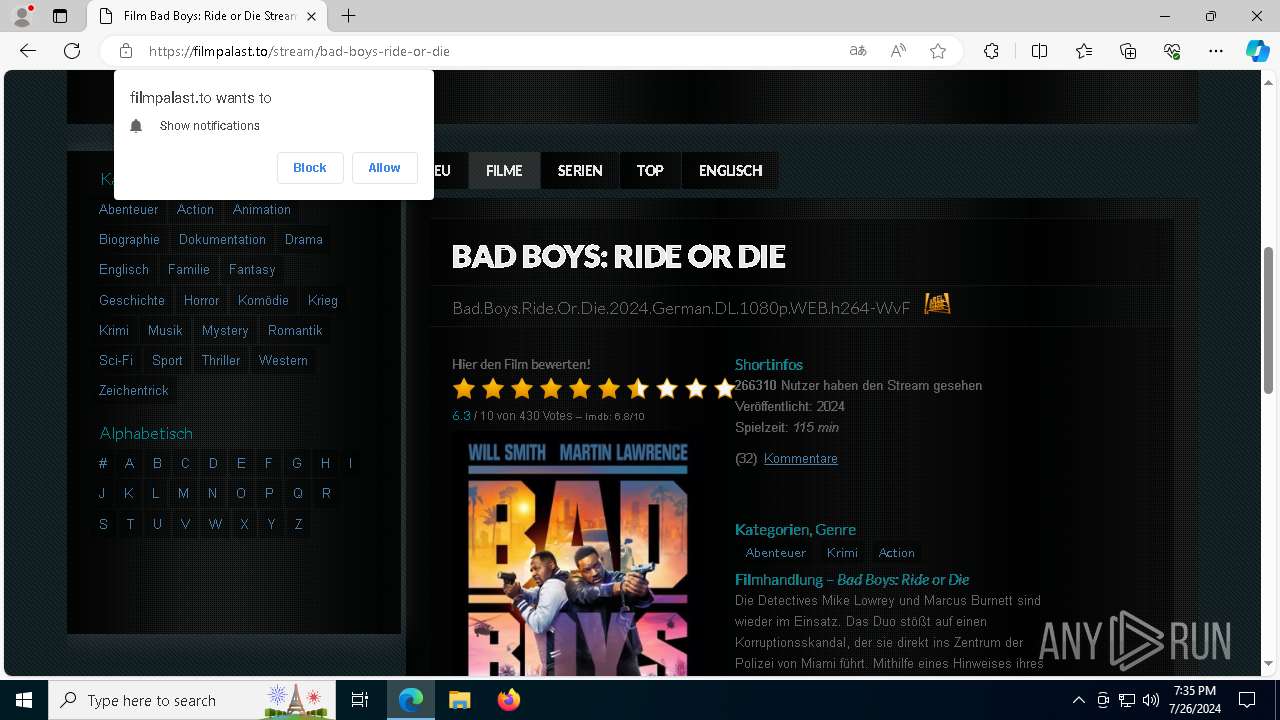Open browser Extensions icon

[991, 51]
